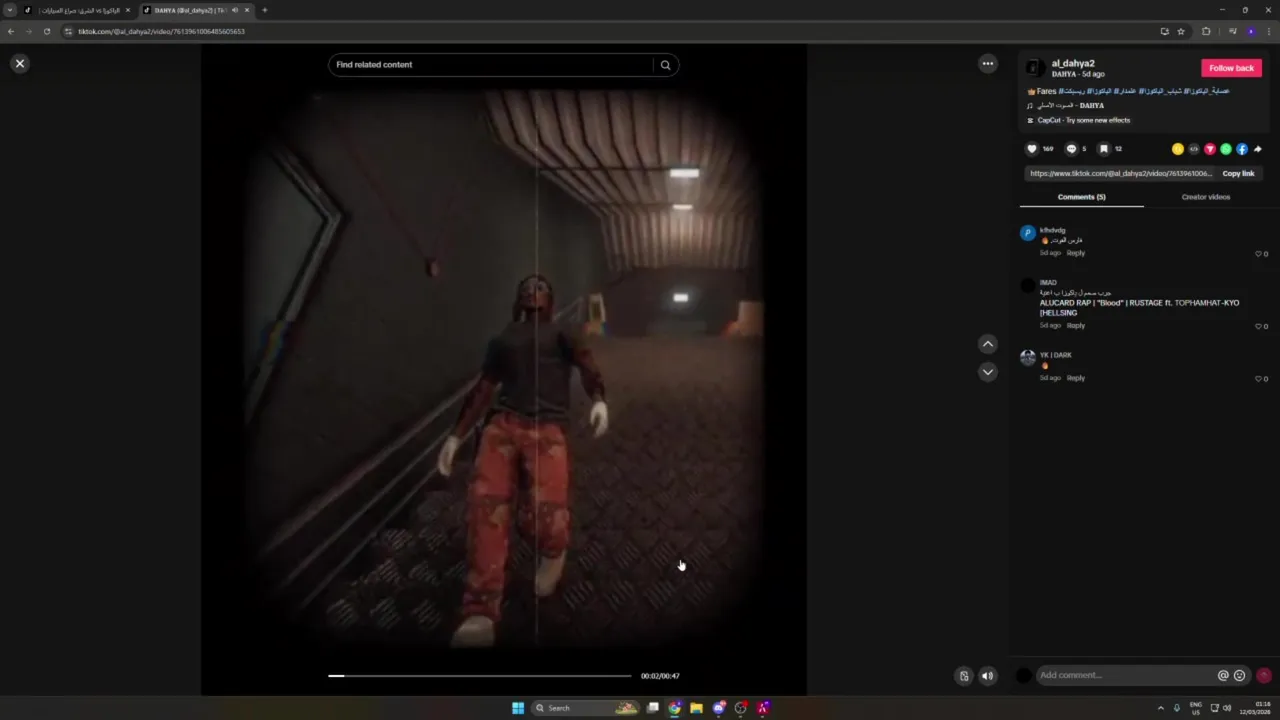The height and width of the screenshot is (720, 1280).
Task: Reply to kfhdvdg's comment
Action: tap(1075, 253)
